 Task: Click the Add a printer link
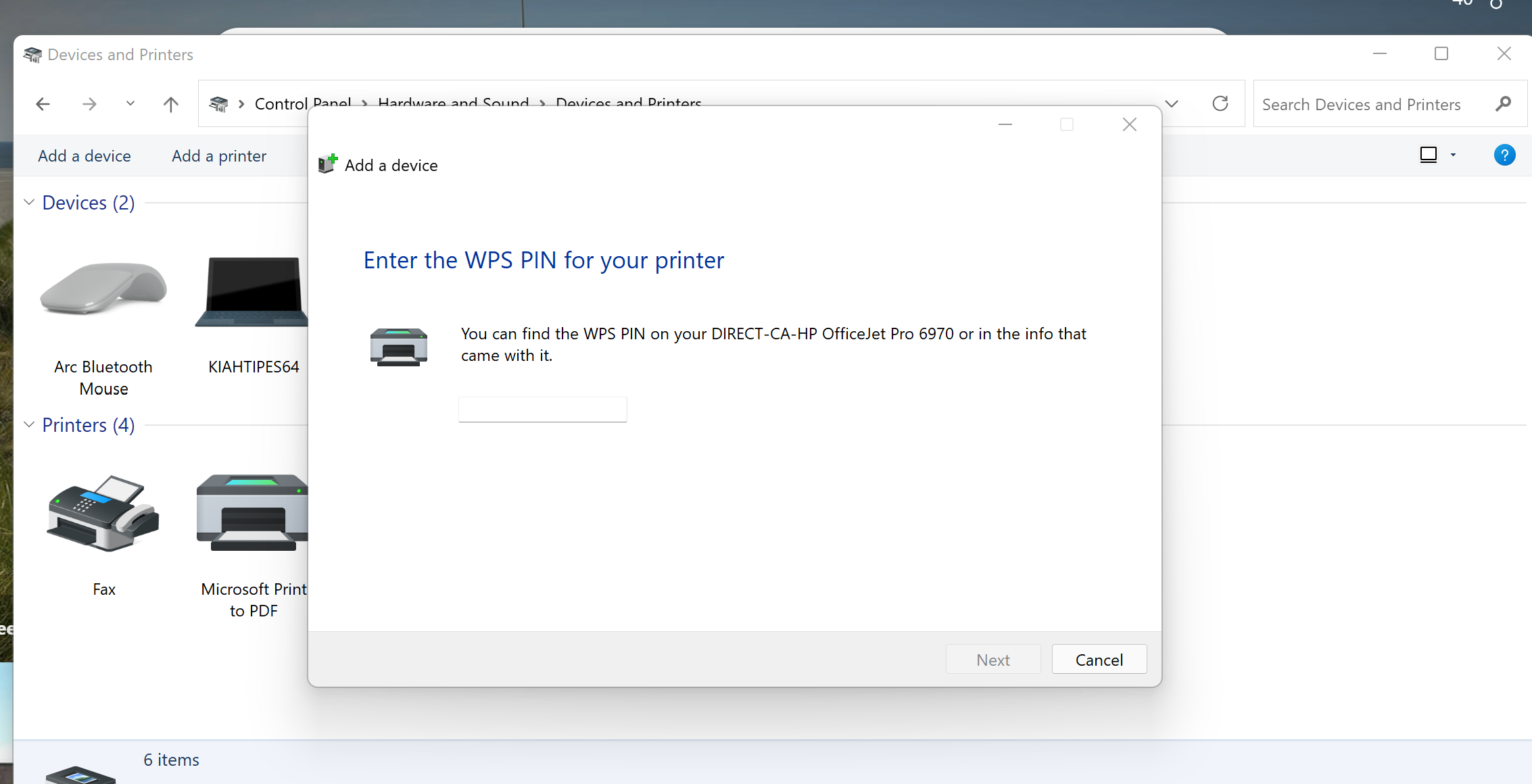tap(218, 155)
